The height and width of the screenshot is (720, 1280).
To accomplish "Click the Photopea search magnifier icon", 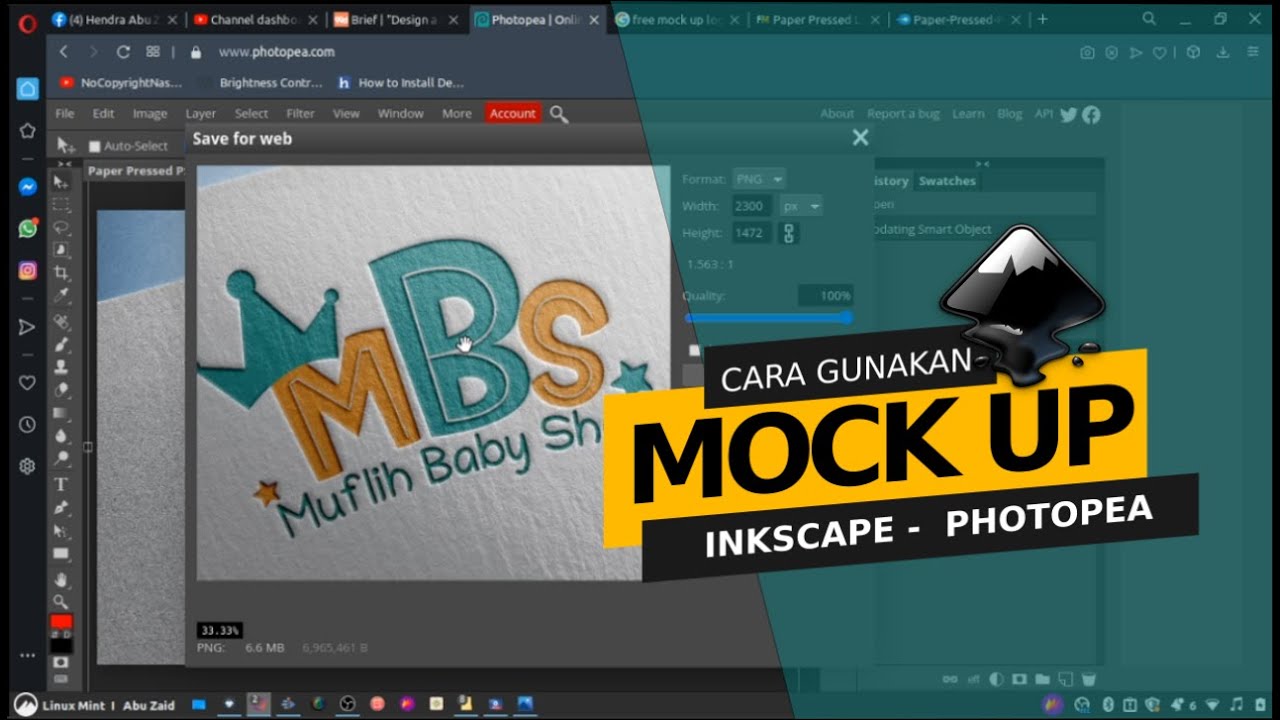I will click(x=559, y=114).
